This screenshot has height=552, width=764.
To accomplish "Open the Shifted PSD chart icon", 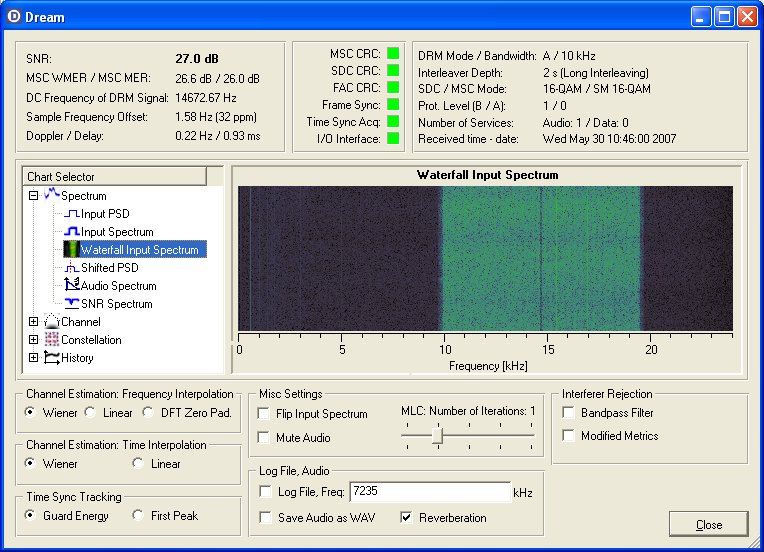I will (71, 268).
